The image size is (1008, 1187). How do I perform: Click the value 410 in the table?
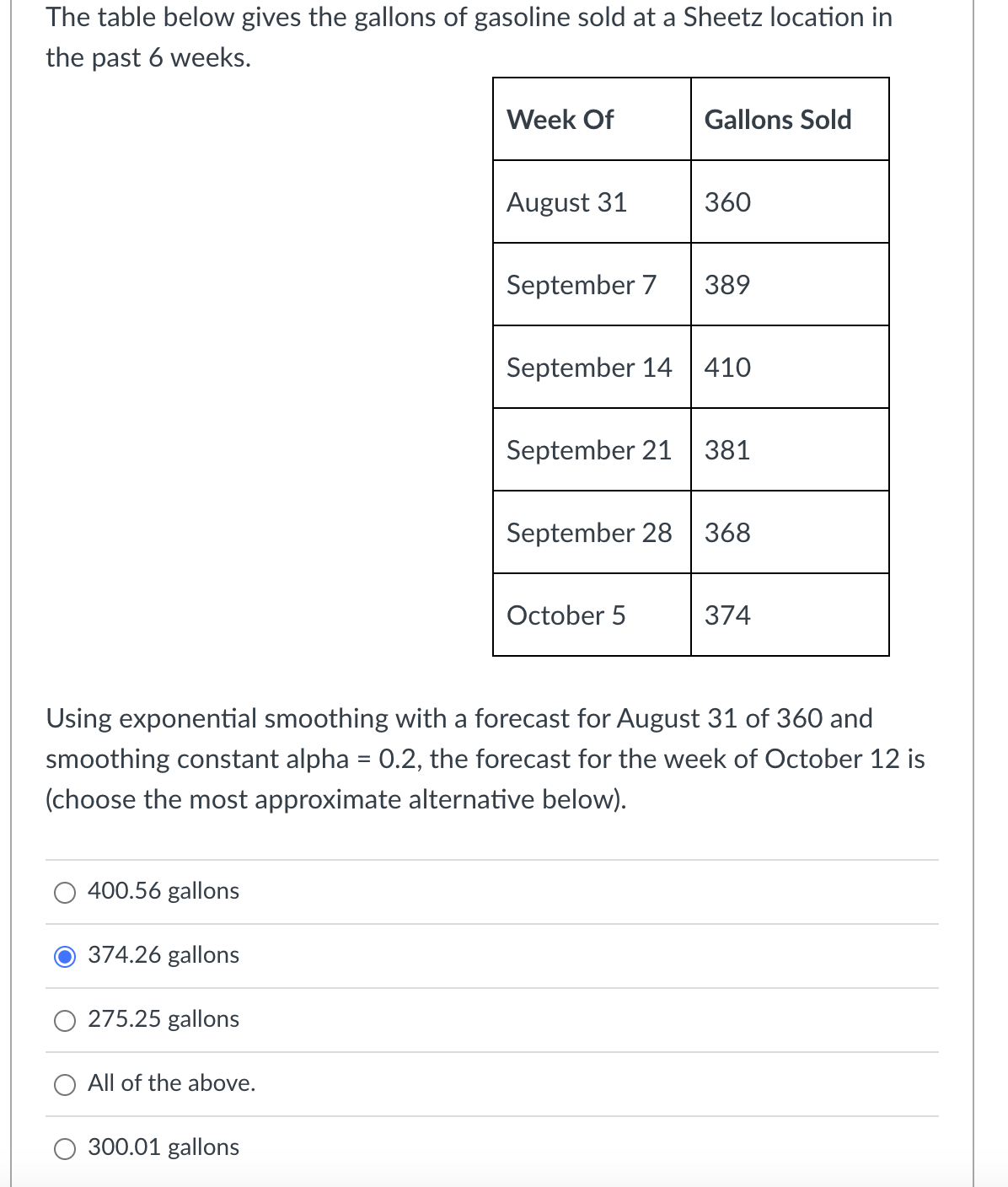coord(726,368)
